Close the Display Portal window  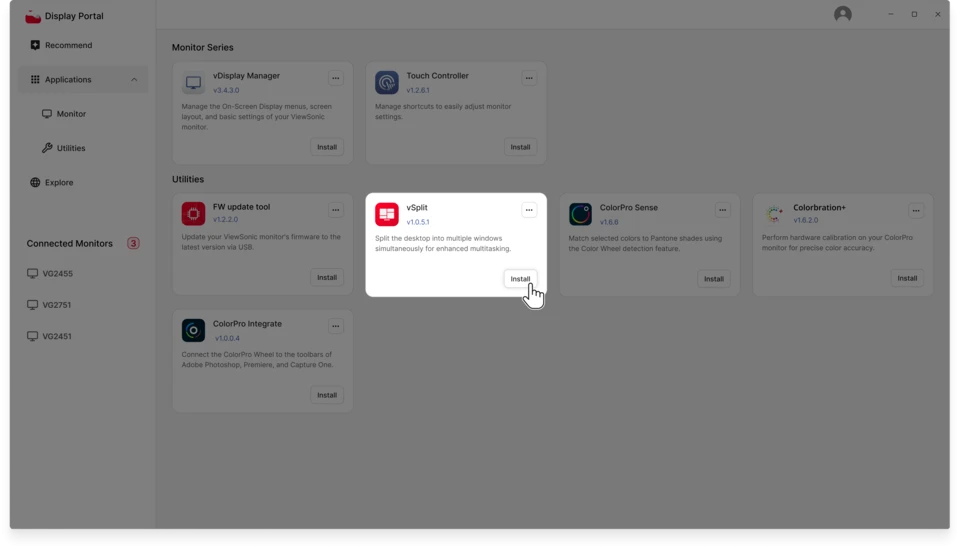pos(937,14)
